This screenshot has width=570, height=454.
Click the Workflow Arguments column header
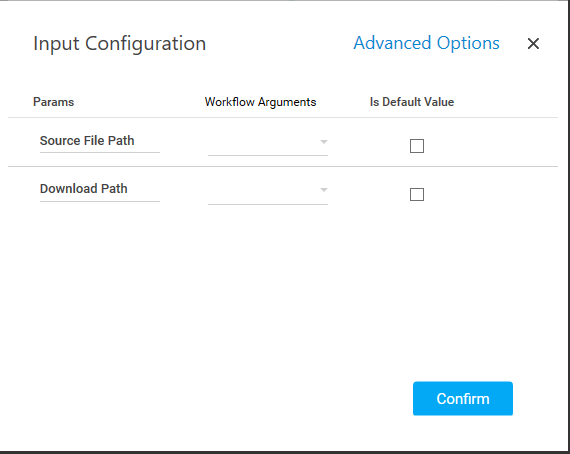(x=260, y=102)
